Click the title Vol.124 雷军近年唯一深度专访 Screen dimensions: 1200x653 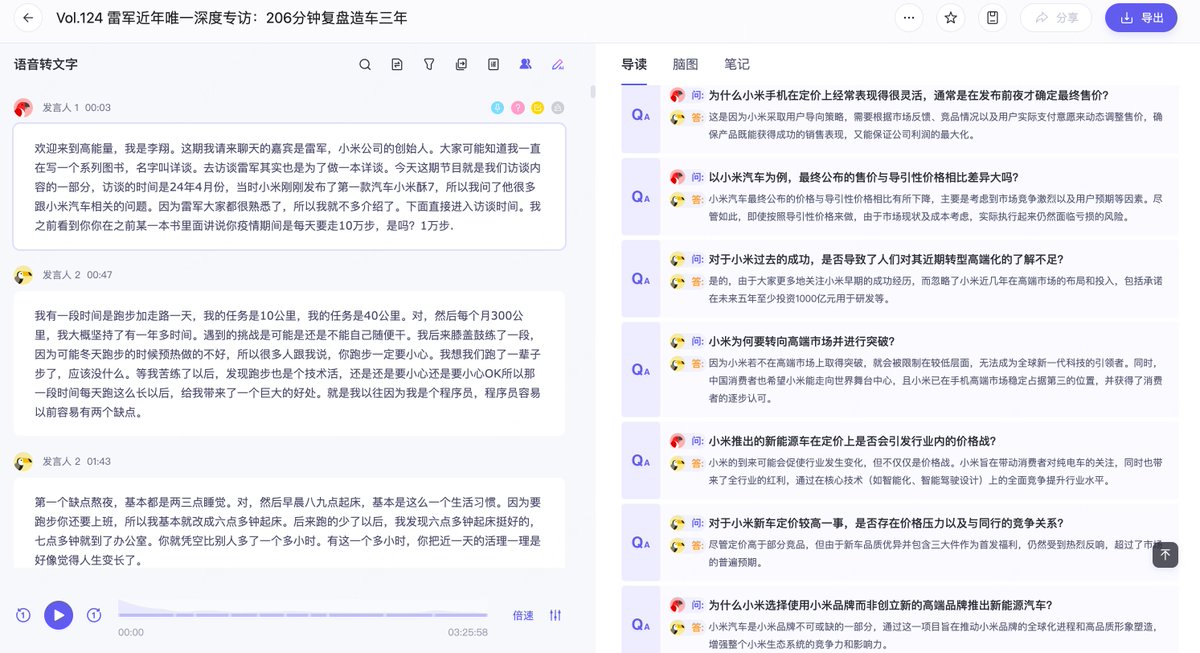[232, 18]
